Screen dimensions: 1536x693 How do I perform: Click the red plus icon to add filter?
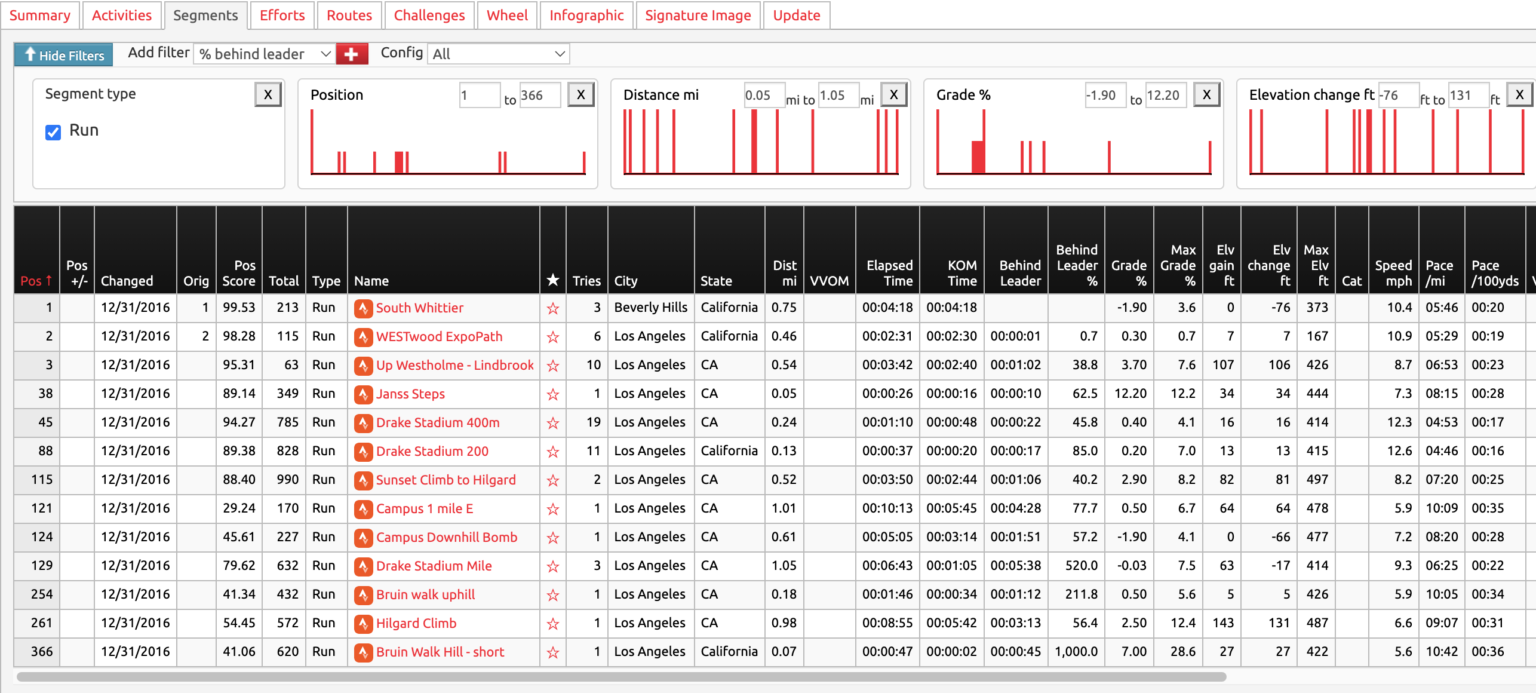tap(350, 53)
